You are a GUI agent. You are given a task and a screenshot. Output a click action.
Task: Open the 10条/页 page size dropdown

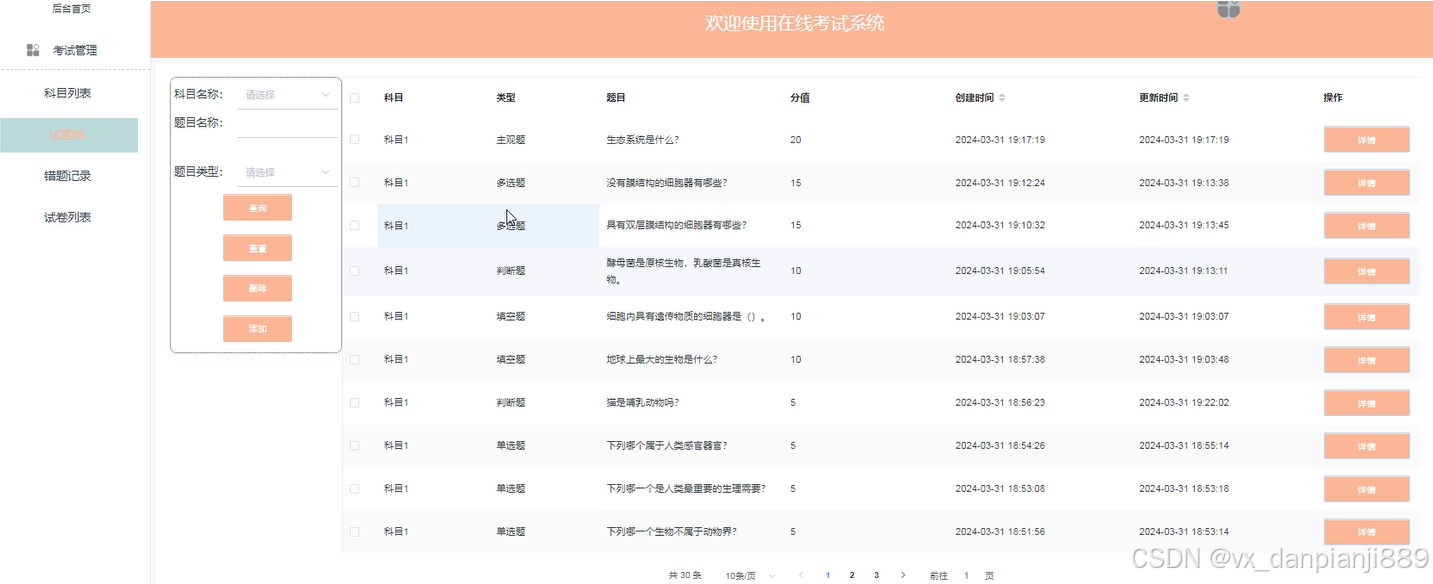click(750, 576)
